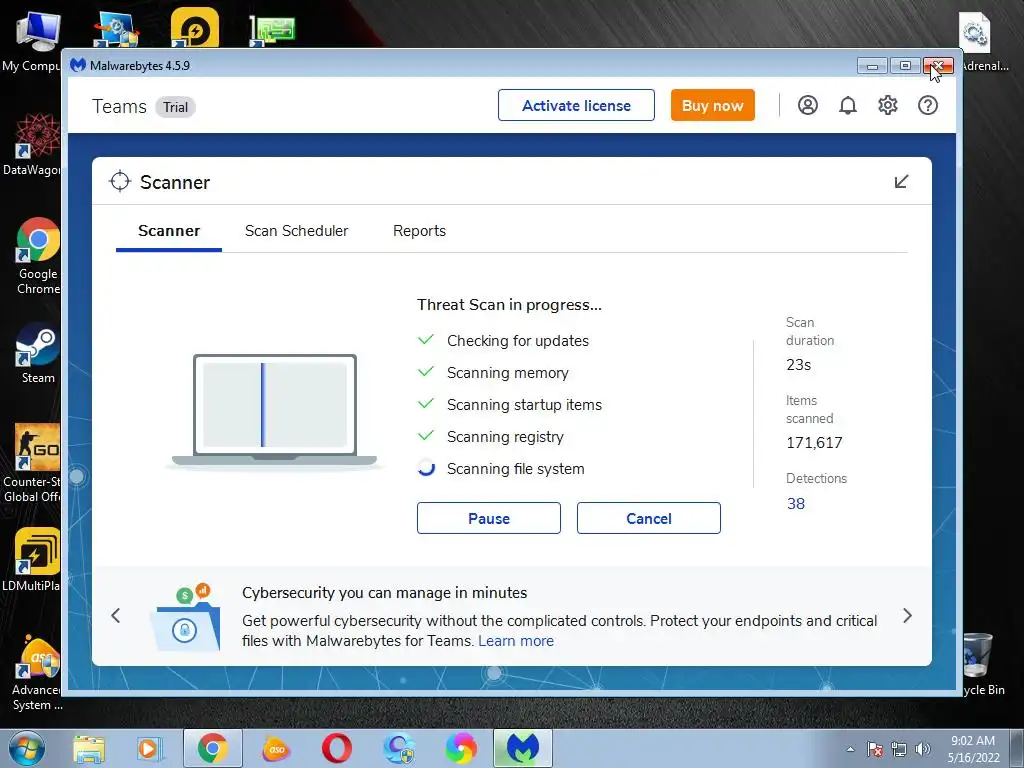Switch to the Scanner tab
The image size is (1024, 768).
coord(169,231)
